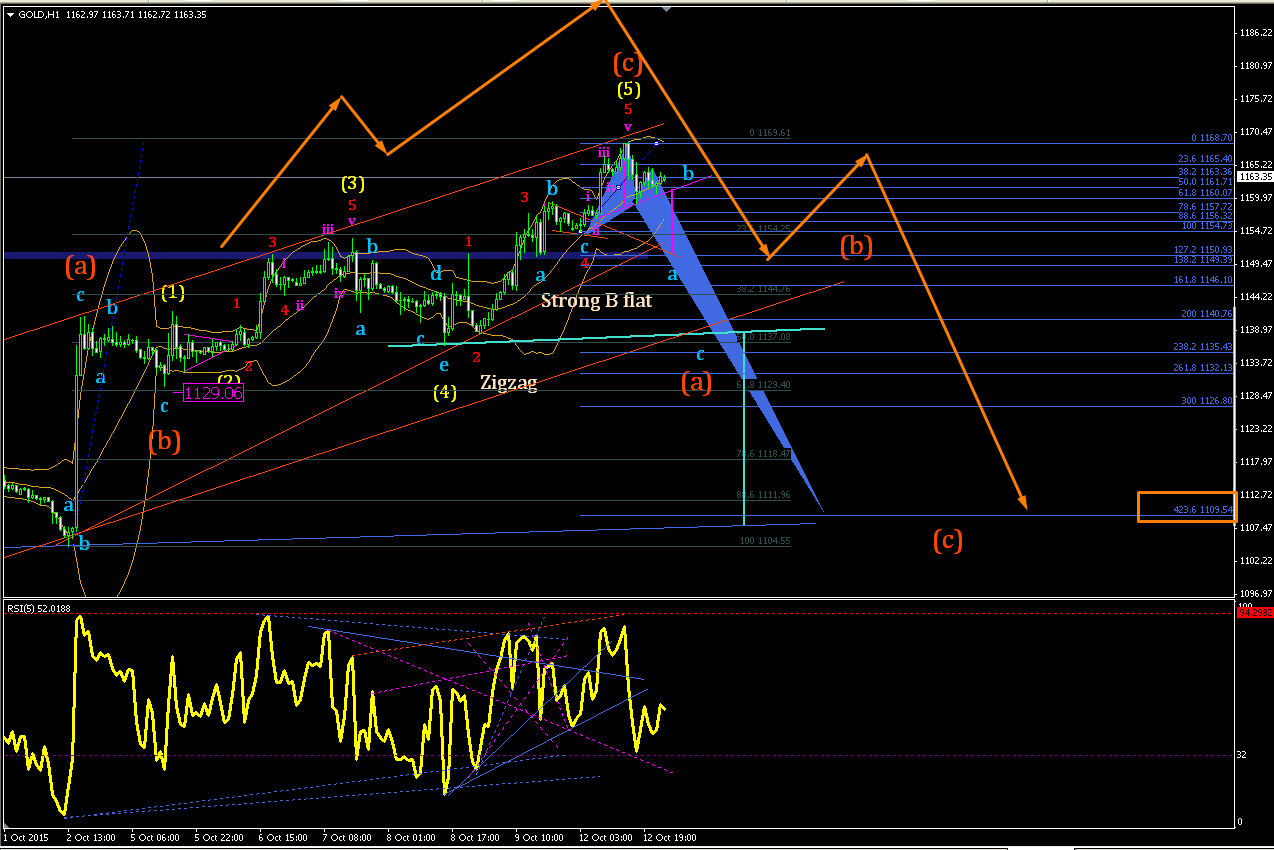Select the orange (c) label at chart top
The height and width of the screenshot is (850, 1274).
pos(627,63)
